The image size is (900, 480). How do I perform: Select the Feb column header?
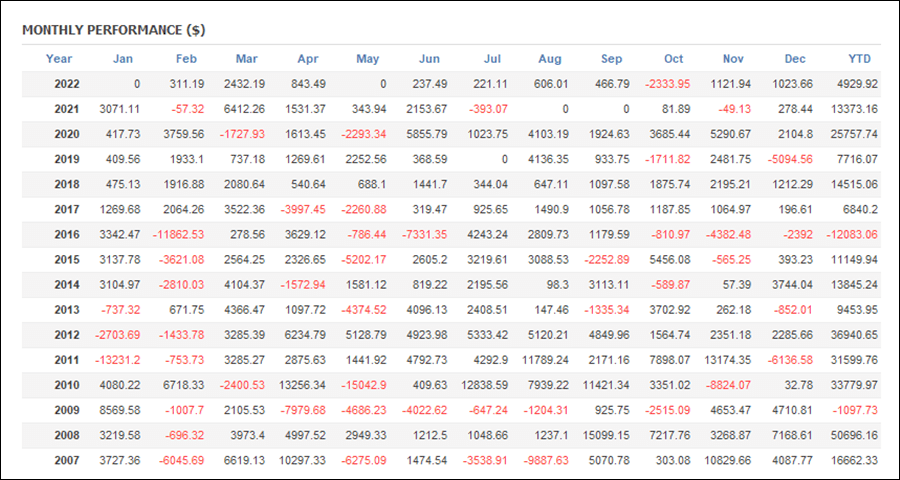pyautogui.click(x=186, y=59)
